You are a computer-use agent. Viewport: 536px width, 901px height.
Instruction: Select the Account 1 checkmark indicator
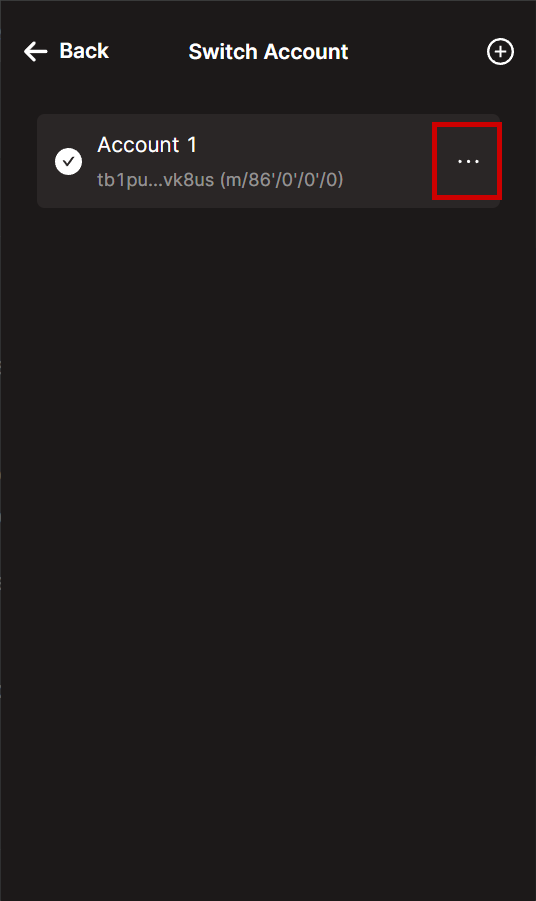point(68,161)
